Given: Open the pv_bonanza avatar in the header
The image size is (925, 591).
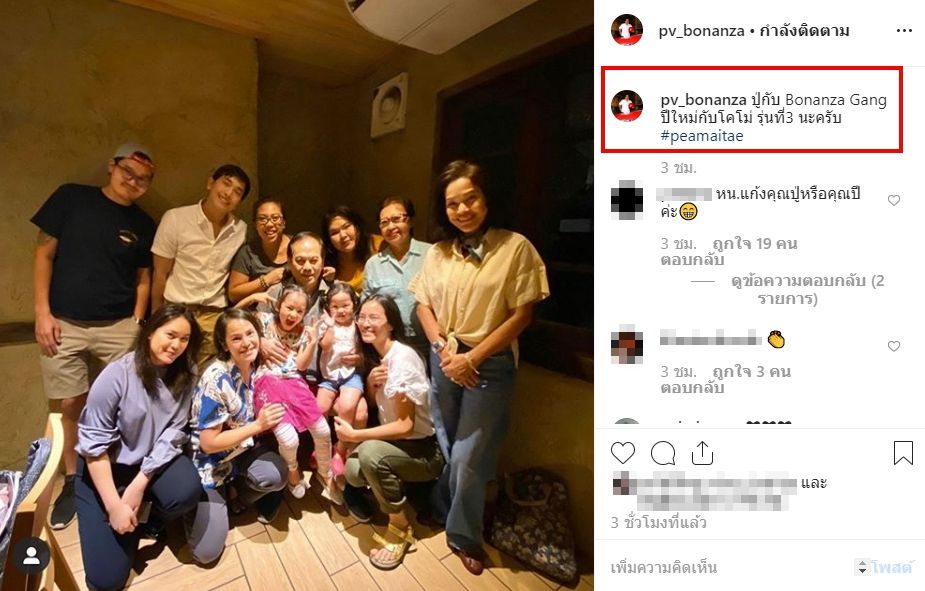Looking at the screenshot, I should click(x=626, y=30).
